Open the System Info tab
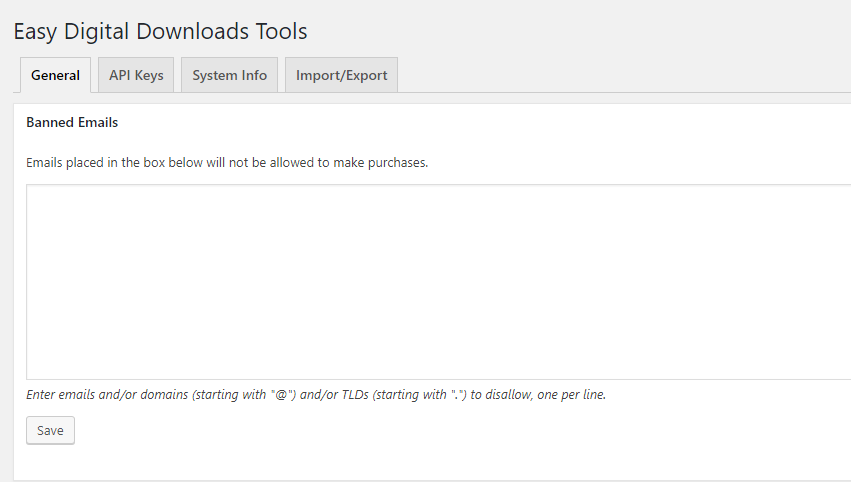This screenshot has height=482, width=851. click(x=230, y=75)
